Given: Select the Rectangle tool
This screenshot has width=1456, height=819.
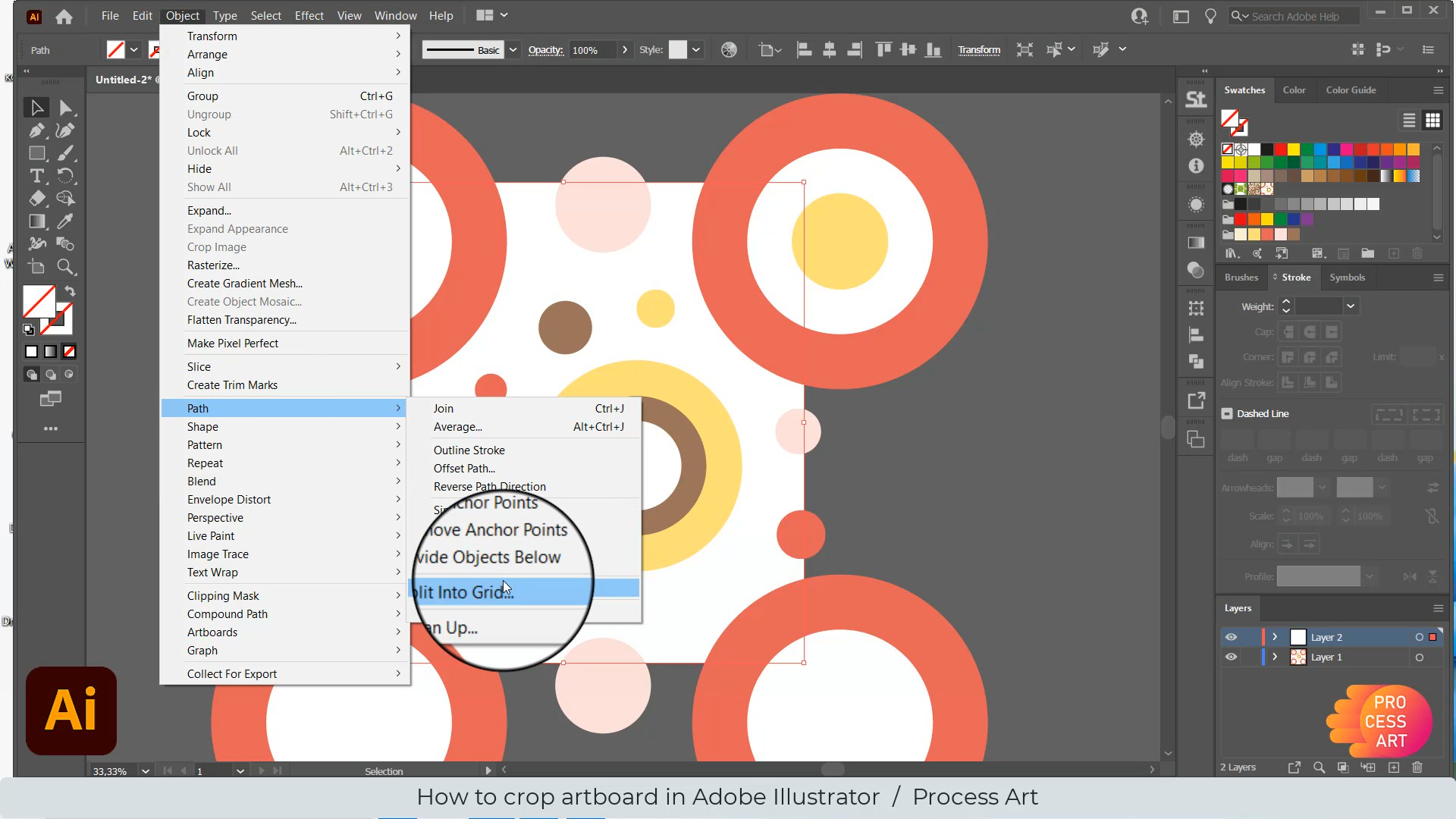Looking at the screenshot, I should 36,153.
